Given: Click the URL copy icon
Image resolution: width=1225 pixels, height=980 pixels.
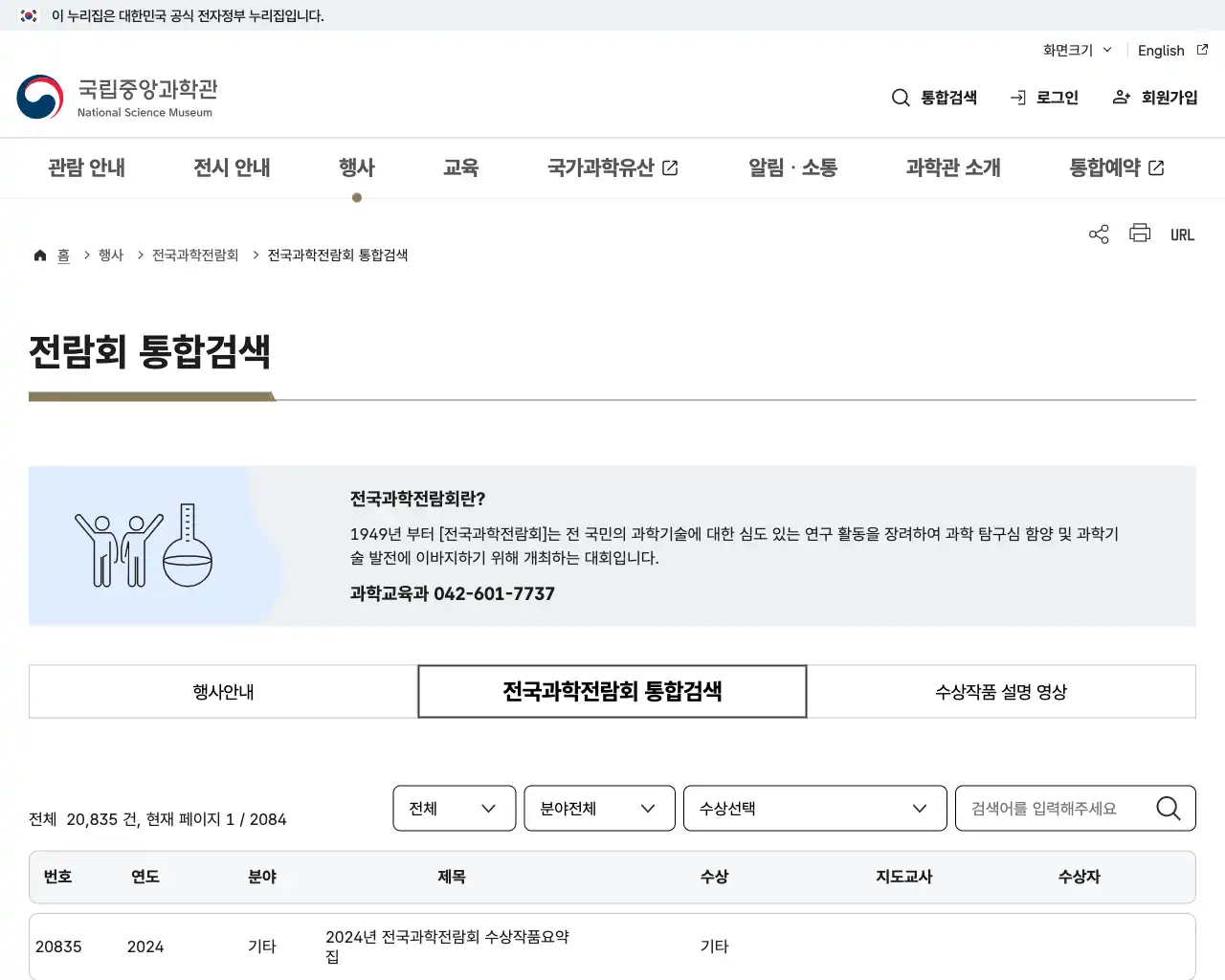Looking at the screenshot, I should tap(1182, 234).
